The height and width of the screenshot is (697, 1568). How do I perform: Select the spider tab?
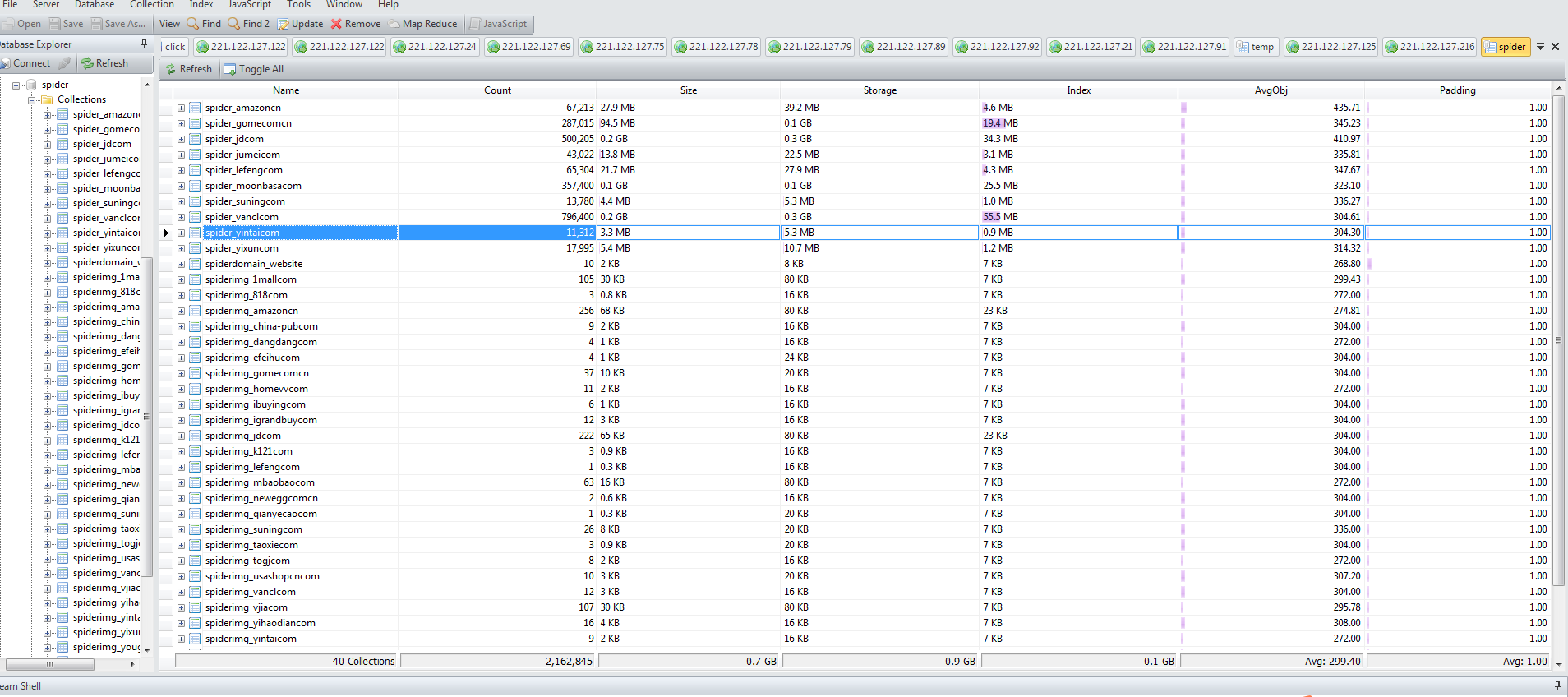pos(1505,47)
